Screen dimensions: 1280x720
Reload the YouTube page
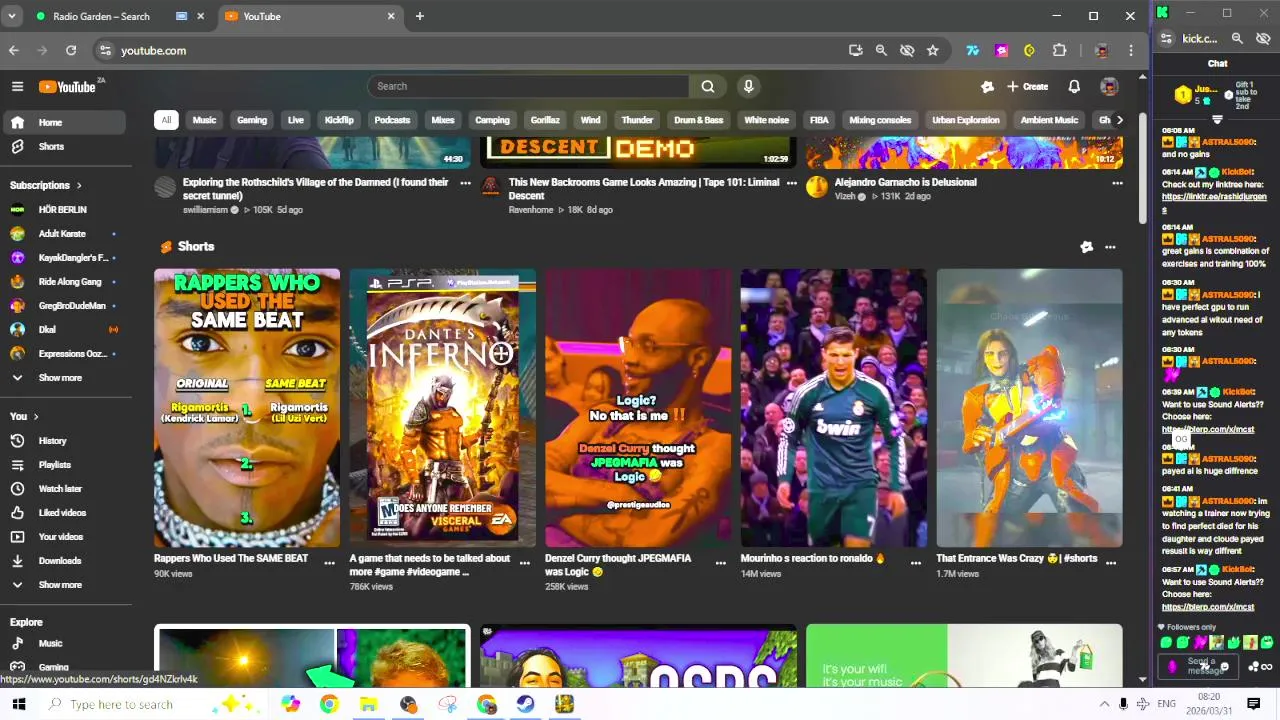pos(71,50)
